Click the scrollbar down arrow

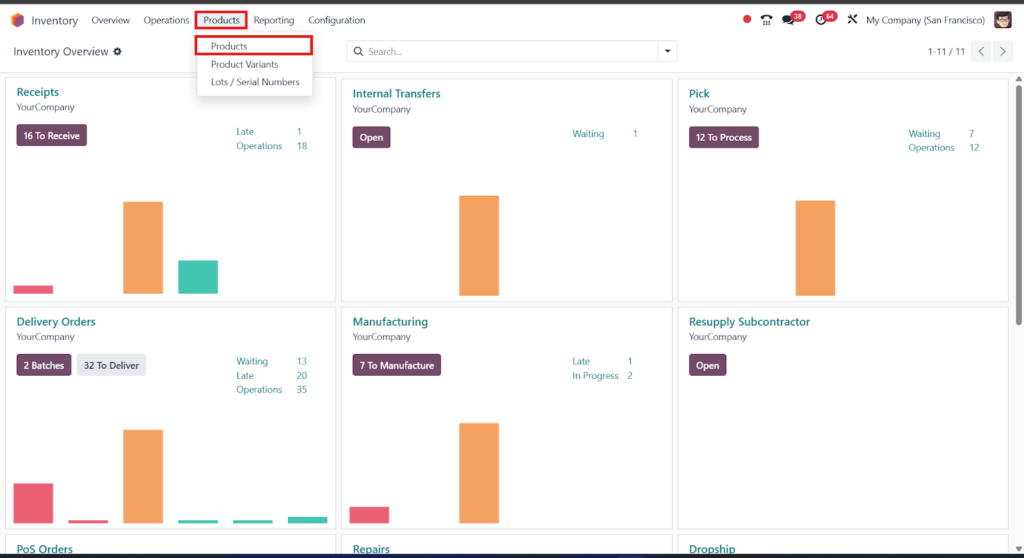tap(1018, 550)
